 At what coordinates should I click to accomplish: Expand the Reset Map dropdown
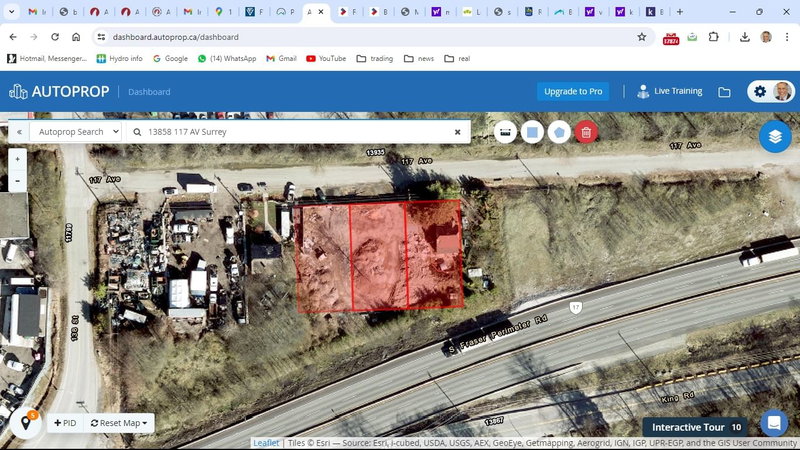(119, 423)
